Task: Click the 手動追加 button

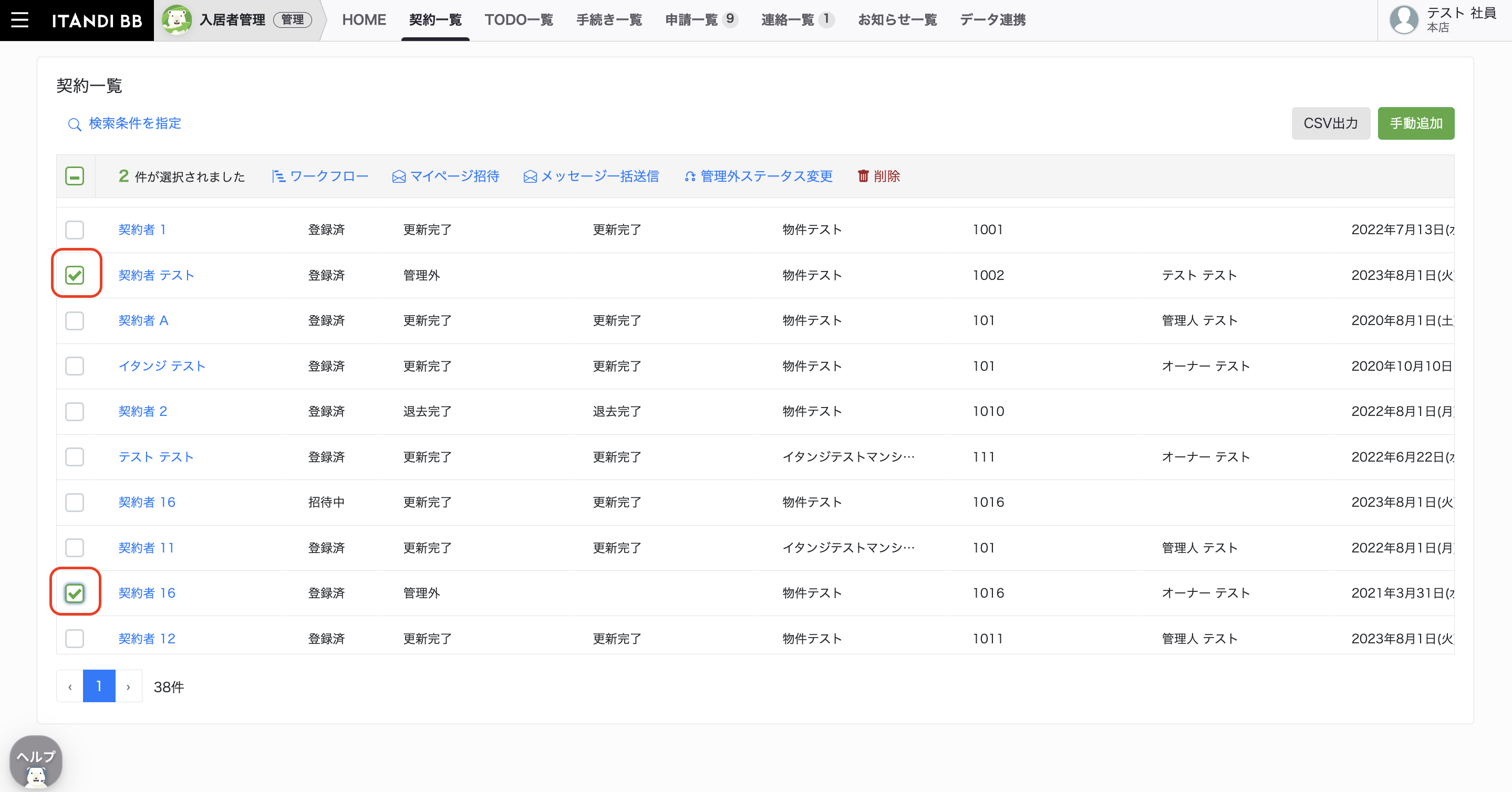Action: pos(1416,123)
